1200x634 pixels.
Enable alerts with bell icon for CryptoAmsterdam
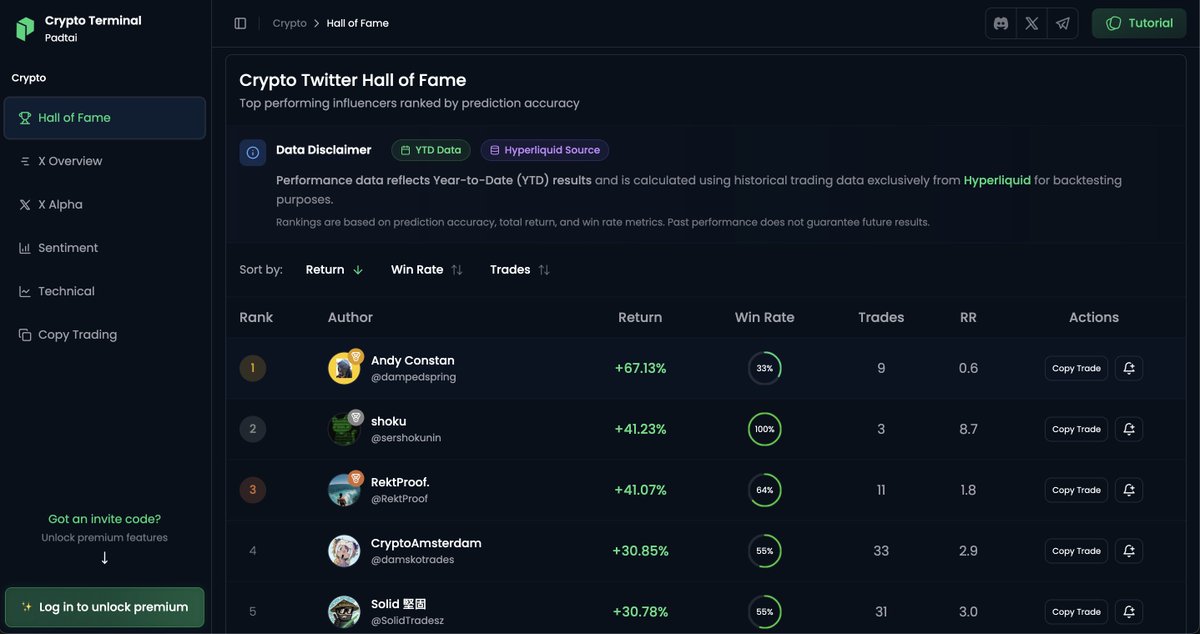point(1129,551)
